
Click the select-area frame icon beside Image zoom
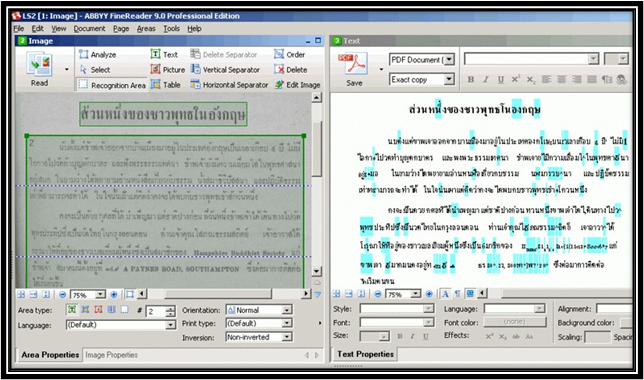coord(130,294)
